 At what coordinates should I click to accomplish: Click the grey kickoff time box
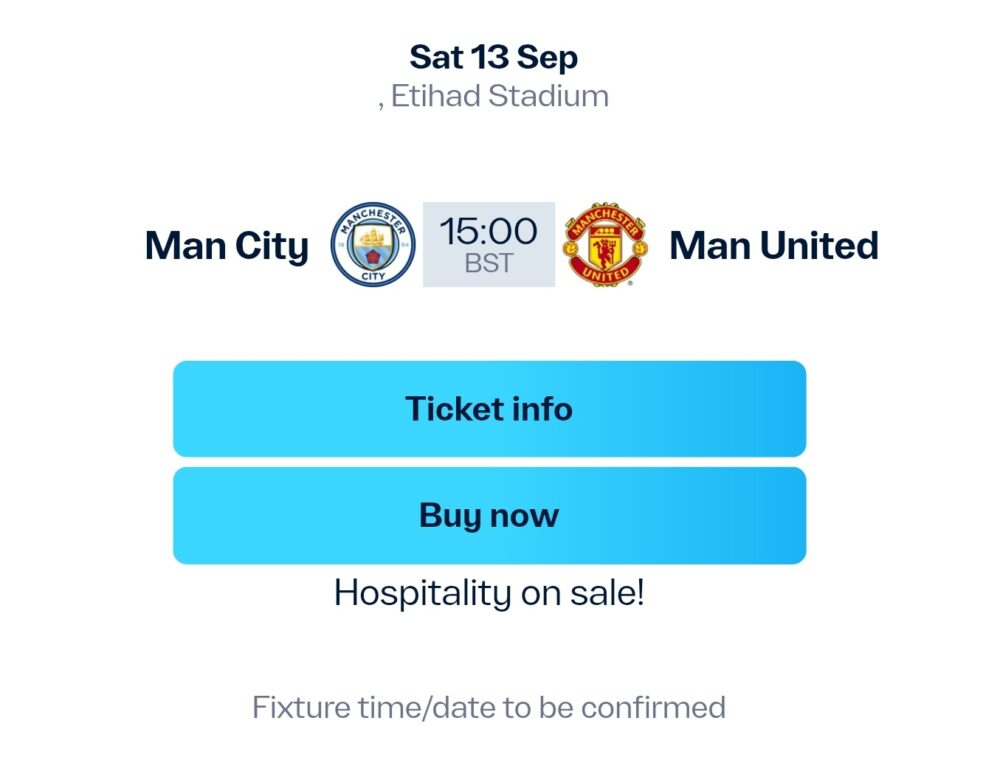489,244
